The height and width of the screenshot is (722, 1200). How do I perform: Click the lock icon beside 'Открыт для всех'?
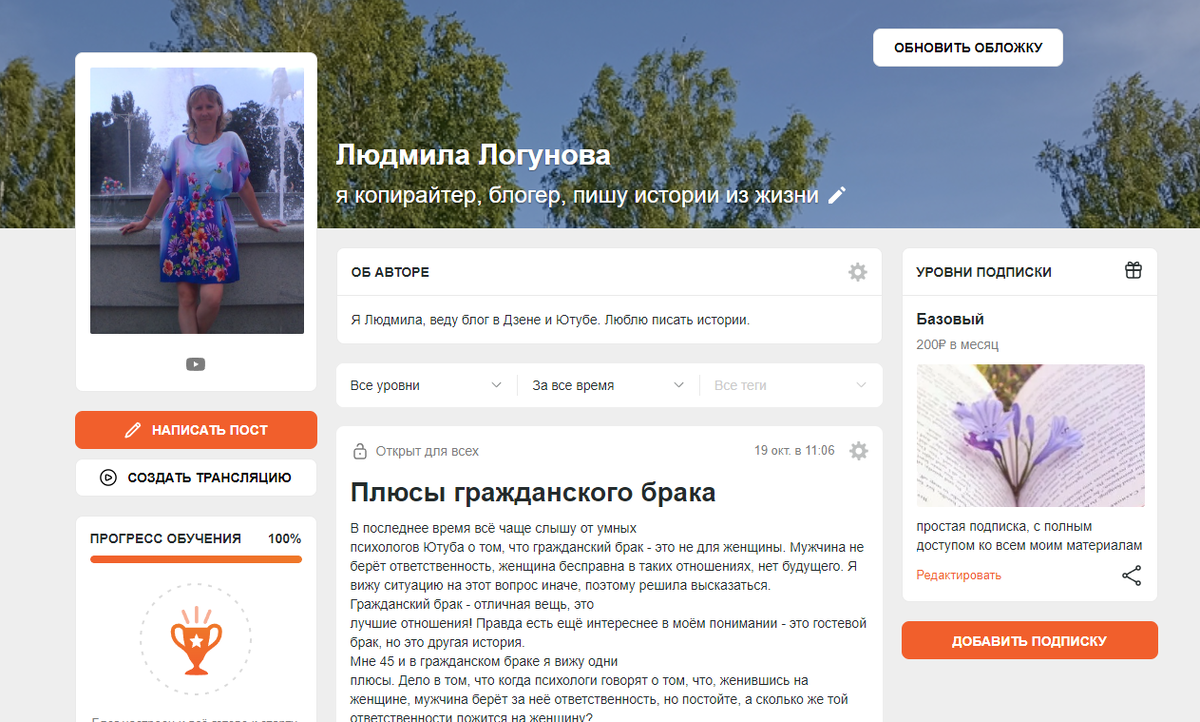click(x=360, y=452)
